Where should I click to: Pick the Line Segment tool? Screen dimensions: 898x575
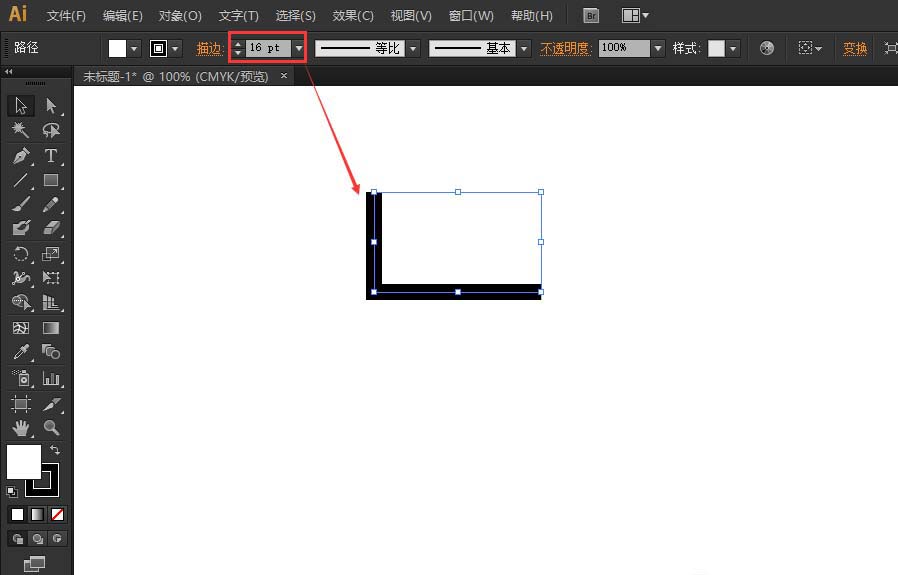(x=21, y=180)
